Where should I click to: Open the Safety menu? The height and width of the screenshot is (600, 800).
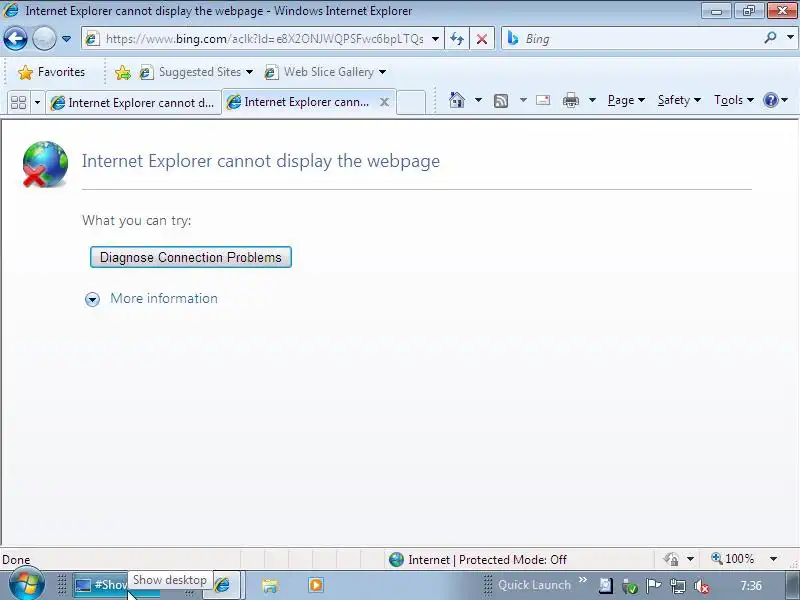click(x=679, y=100)
